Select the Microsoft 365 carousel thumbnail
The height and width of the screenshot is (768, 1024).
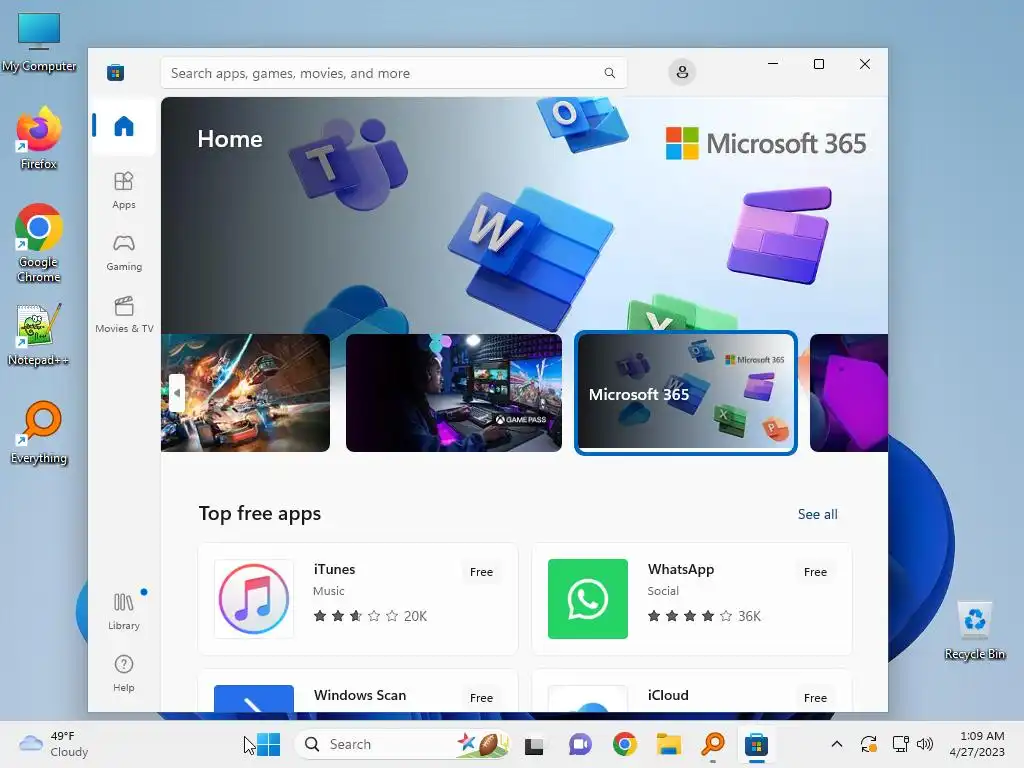686,392
